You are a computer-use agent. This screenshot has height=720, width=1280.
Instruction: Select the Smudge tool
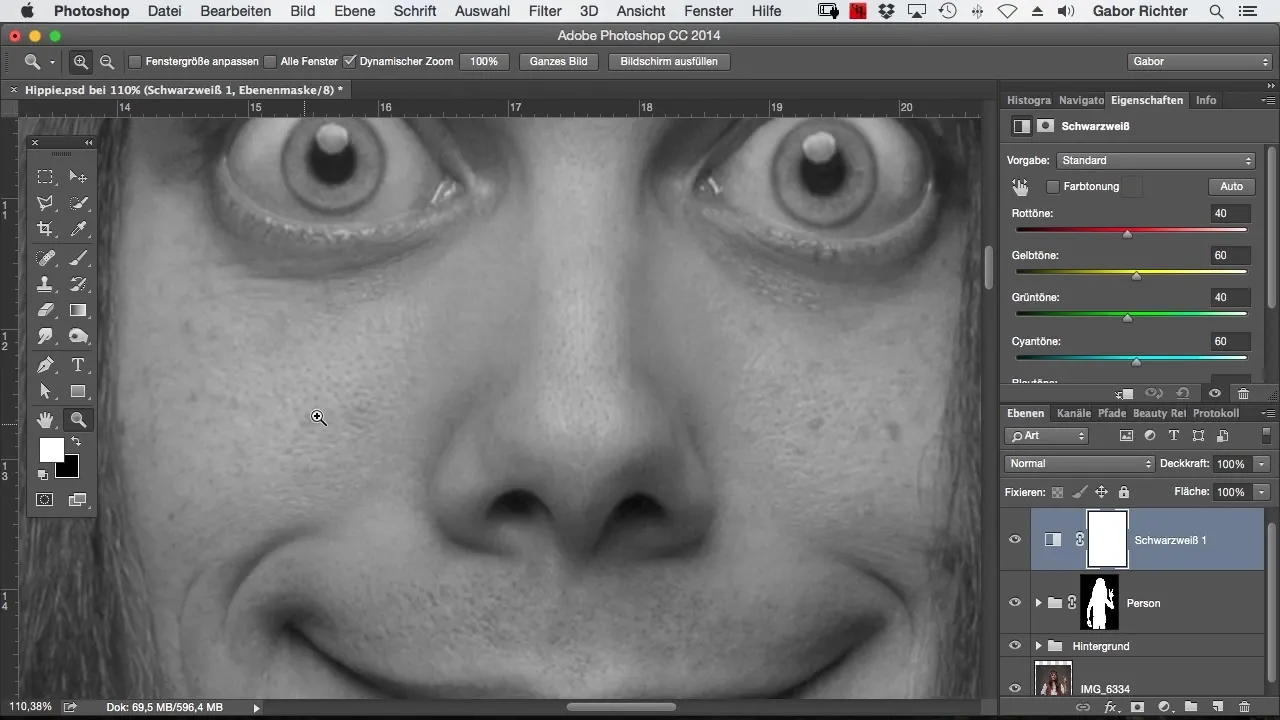45,337
